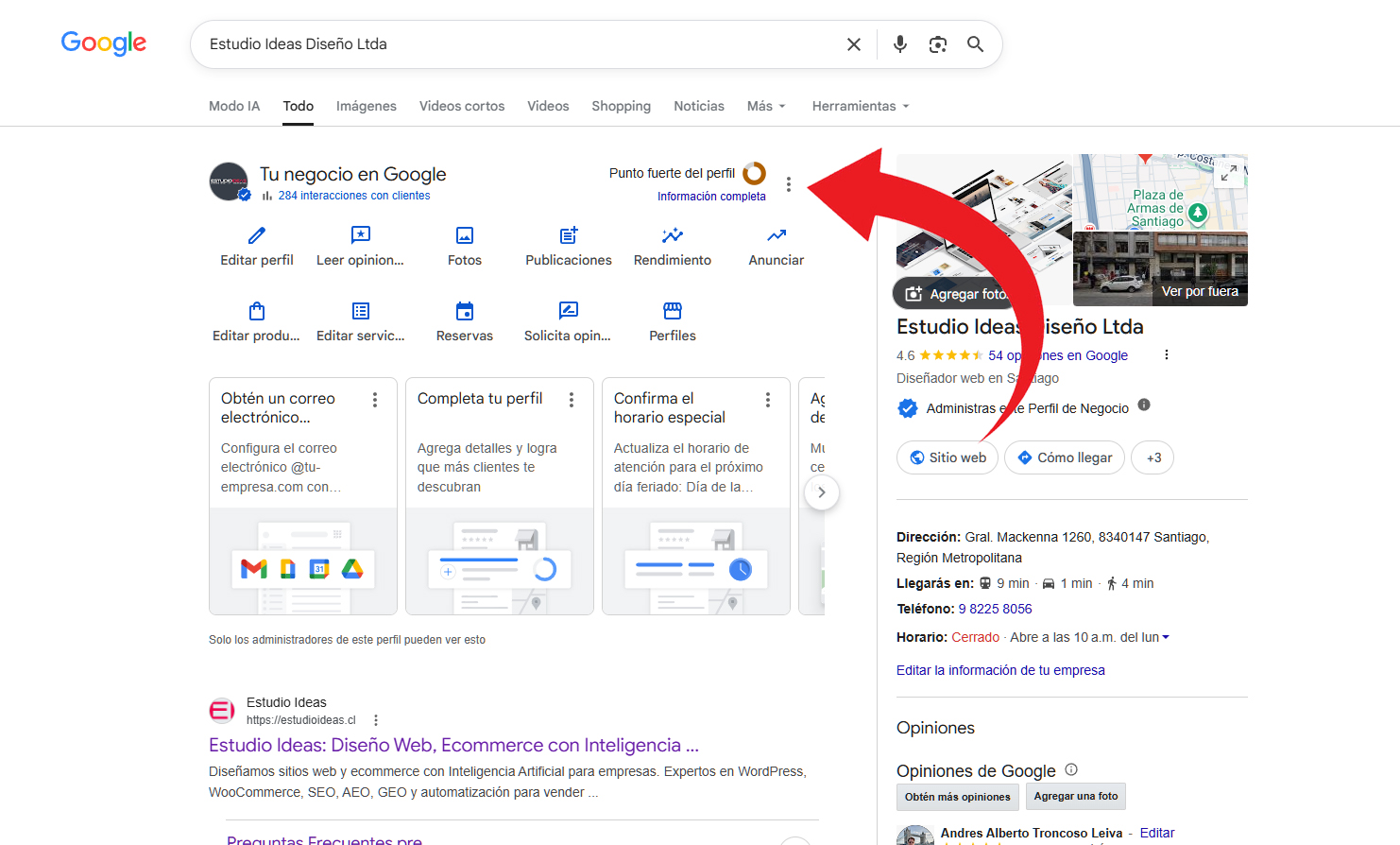Click help icon next to Opiniones de Google

pyautogui.click(x=1071, y=769)
